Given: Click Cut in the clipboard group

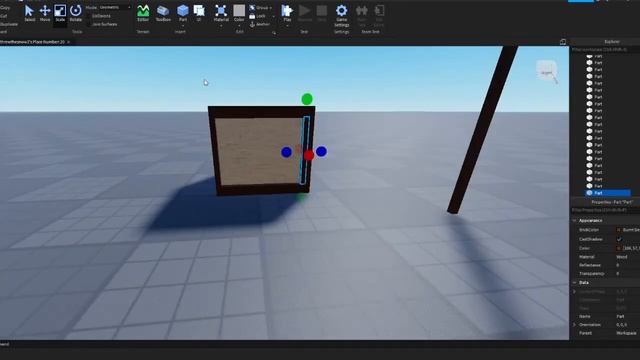Looking at the screenshot, I should pos(3,16).
